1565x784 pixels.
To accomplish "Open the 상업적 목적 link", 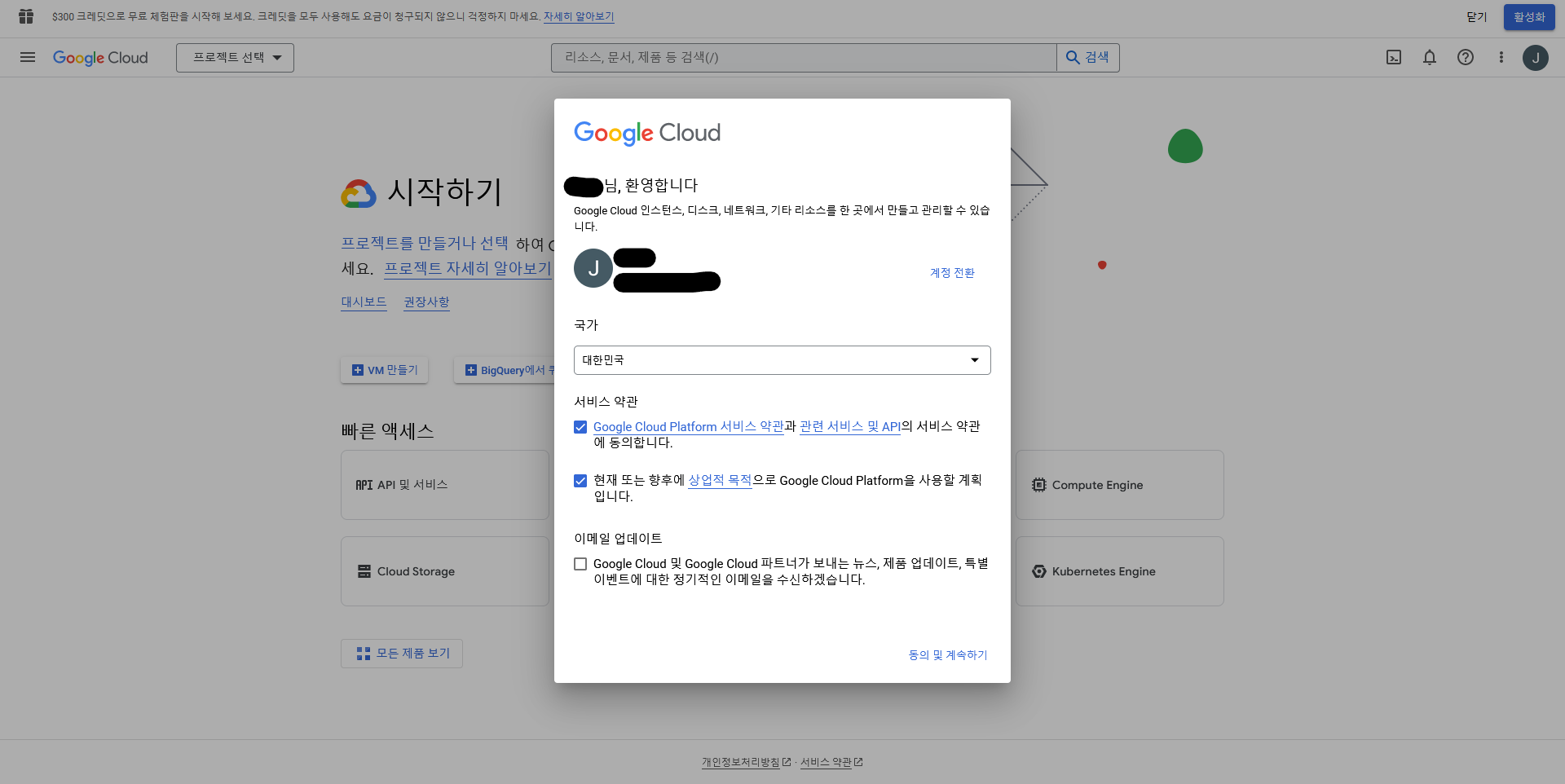I will 720,481.
